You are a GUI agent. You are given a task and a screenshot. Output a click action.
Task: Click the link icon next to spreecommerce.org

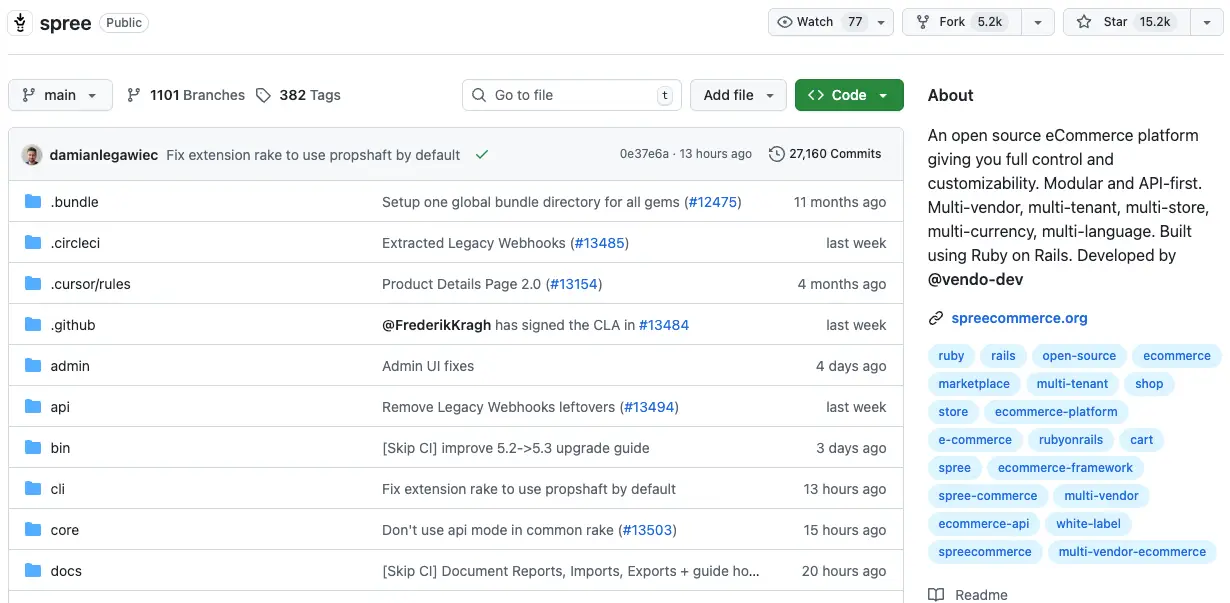(936, 318)
